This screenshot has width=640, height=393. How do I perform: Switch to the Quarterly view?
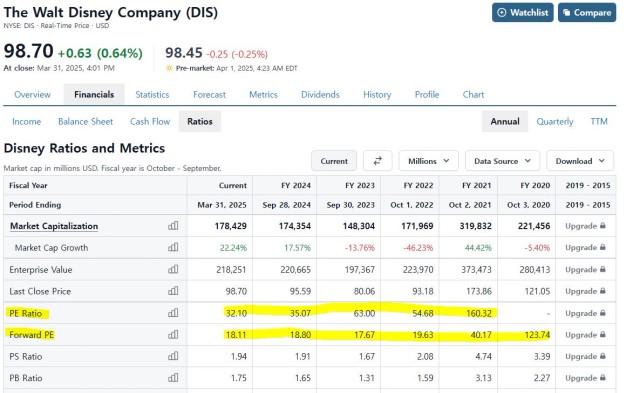(x=555, y=122)
